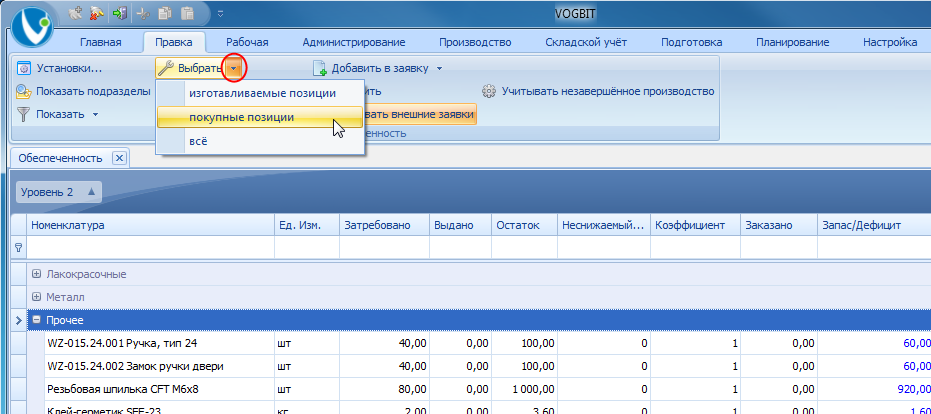Image resolution: width=931 pixels, height=414 pixels.
Task: Collapse the Прочее group
Action: [x=37, y=320]
